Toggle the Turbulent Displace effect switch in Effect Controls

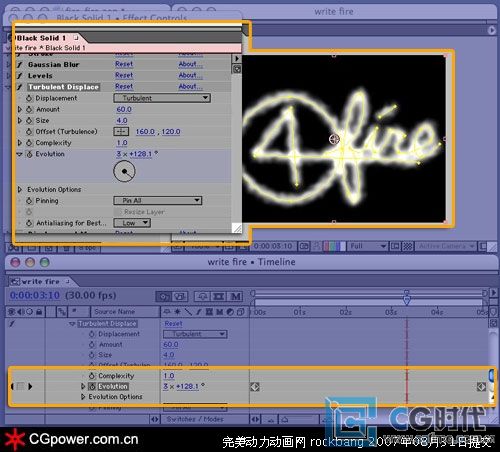[20, 87]
